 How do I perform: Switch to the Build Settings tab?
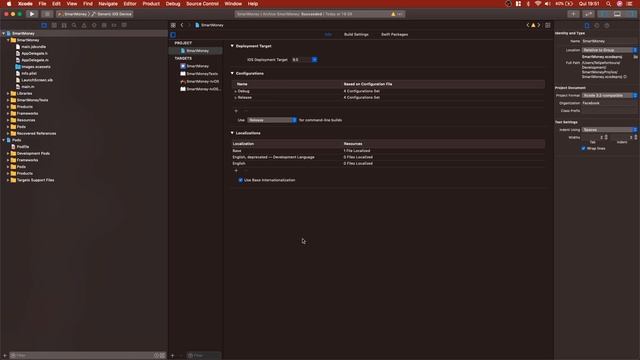pos(356,35)
